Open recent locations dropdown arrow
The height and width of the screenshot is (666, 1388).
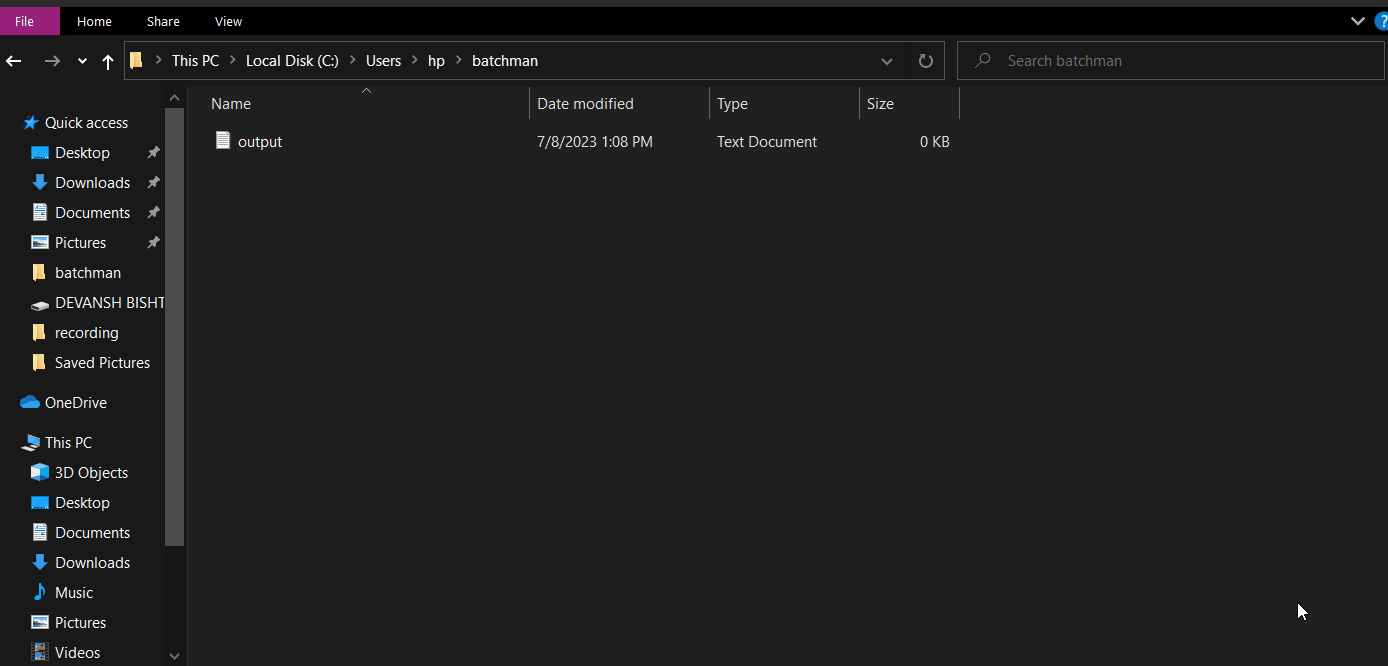[82, 61]
